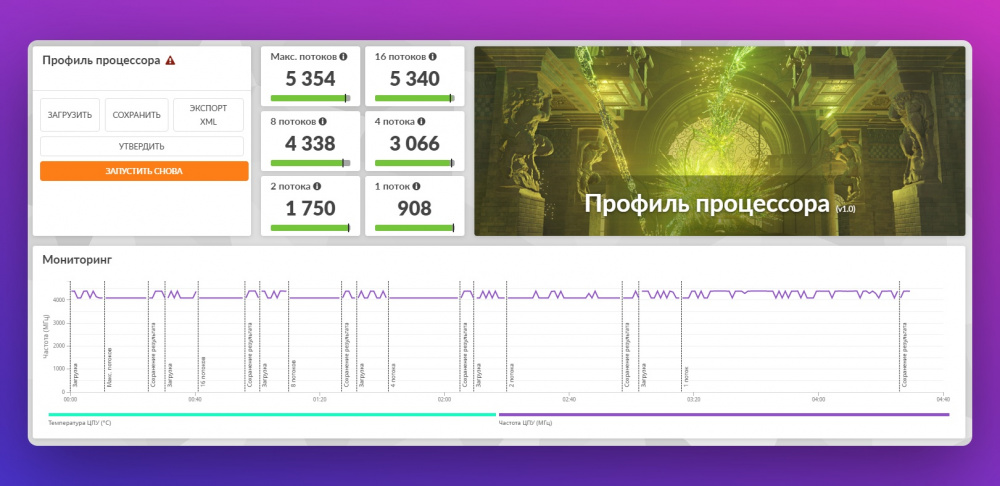Click the green bar under score 3 066
The image size is (1000, 486).
point(415,163)
